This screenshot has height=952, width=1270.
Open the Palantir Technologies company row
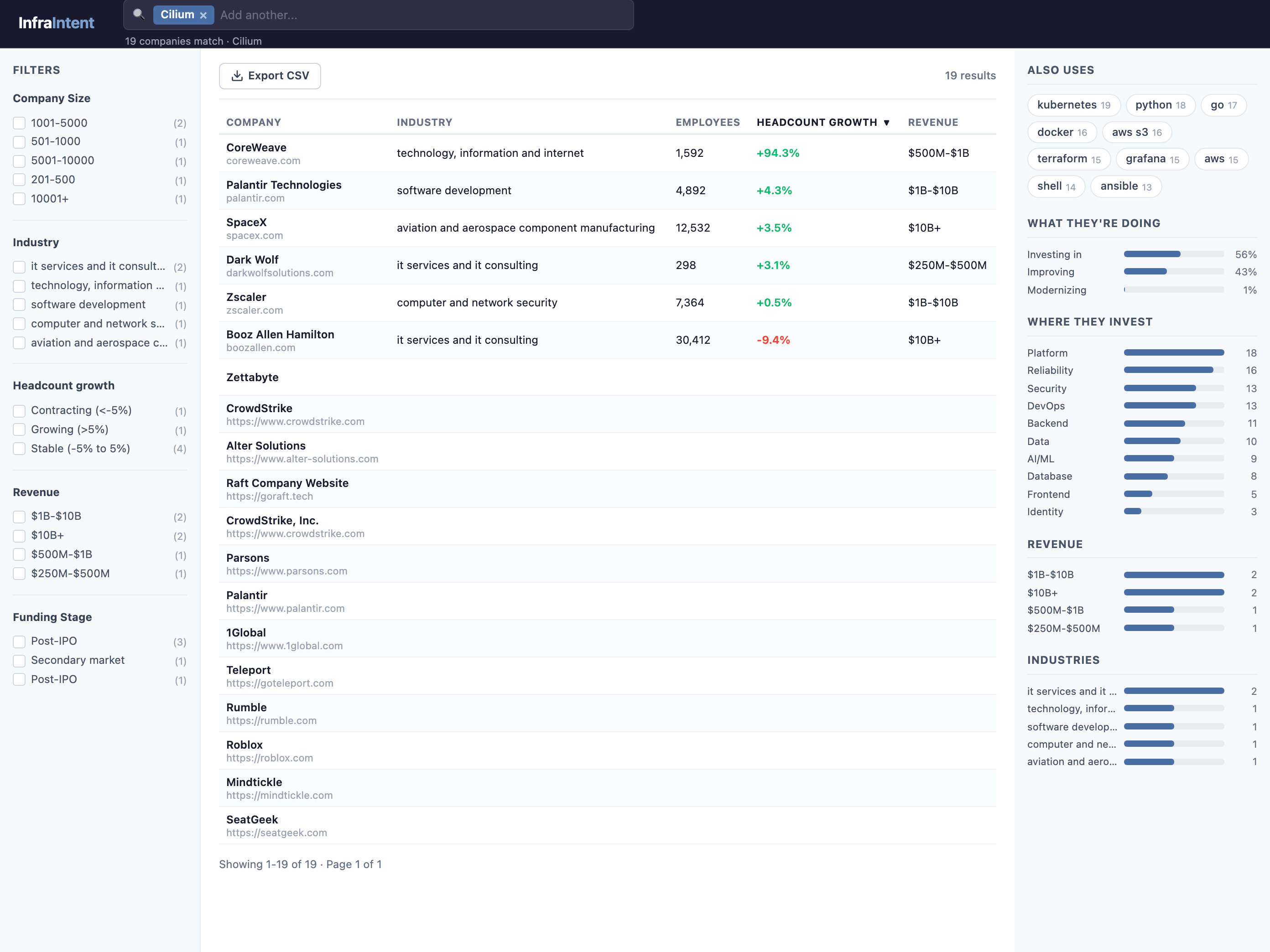pos(284,185)
